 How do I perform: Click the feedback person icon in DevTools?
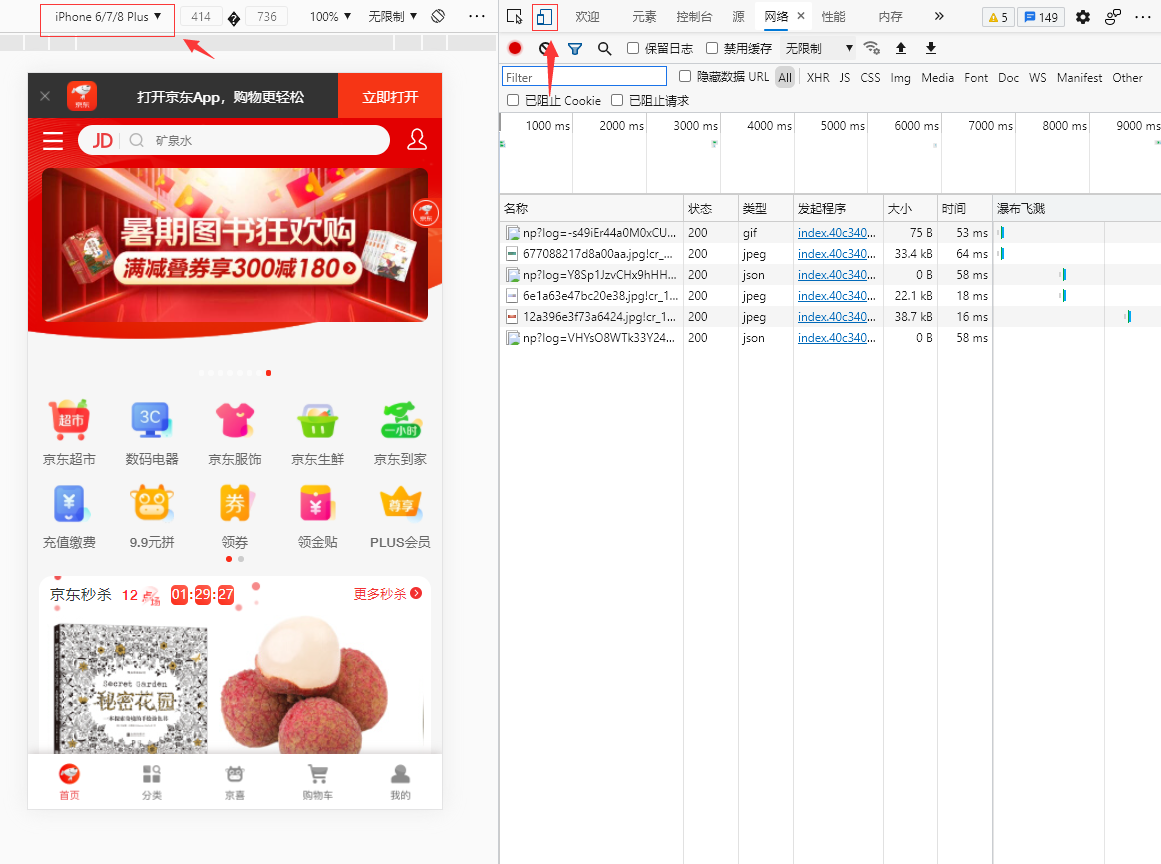coord(1112,16)
